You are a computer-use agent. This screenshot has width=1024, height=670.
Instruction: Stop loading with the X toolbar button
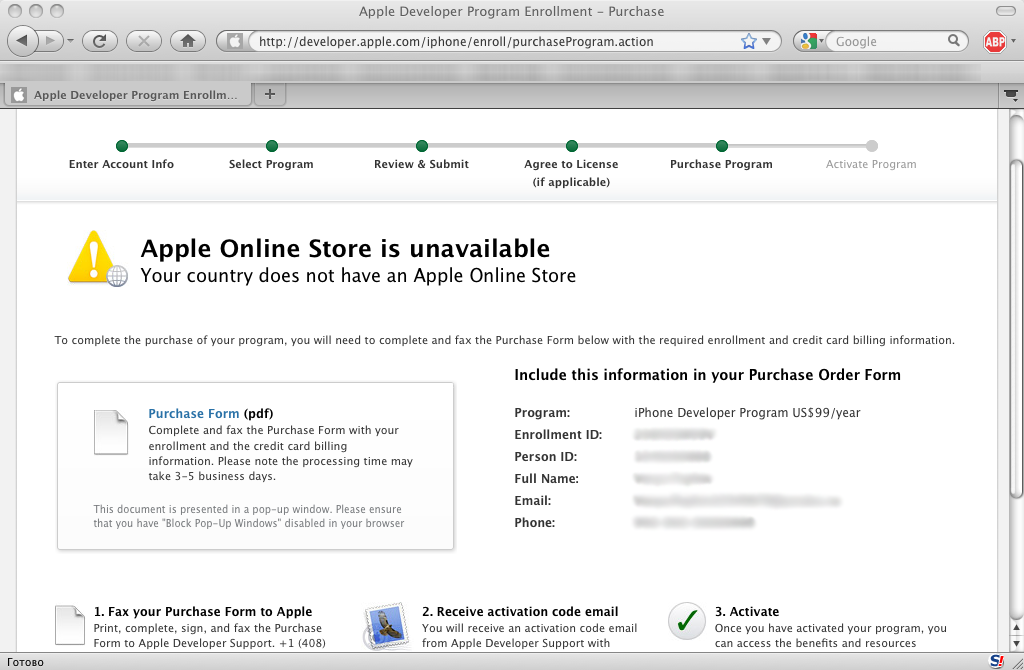tap(144, 41)
